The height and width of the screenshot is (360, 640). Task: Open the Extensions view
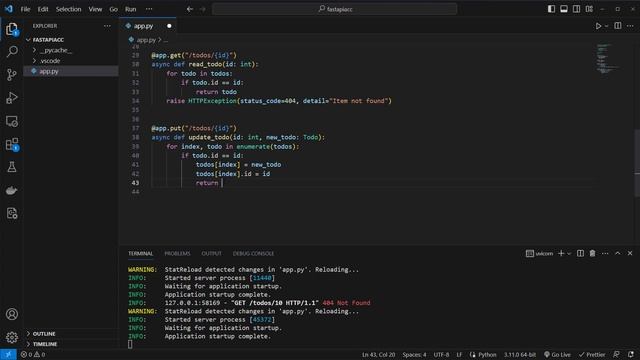(12, 144)
